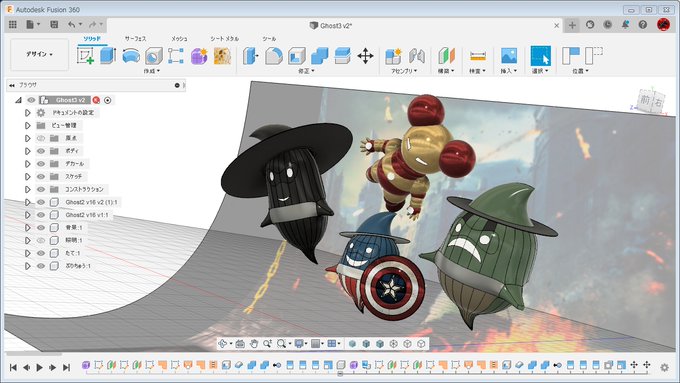Collapse the ブラウザ panel arrows
This screenshot has height=383, width=680.
coord(12,85)
